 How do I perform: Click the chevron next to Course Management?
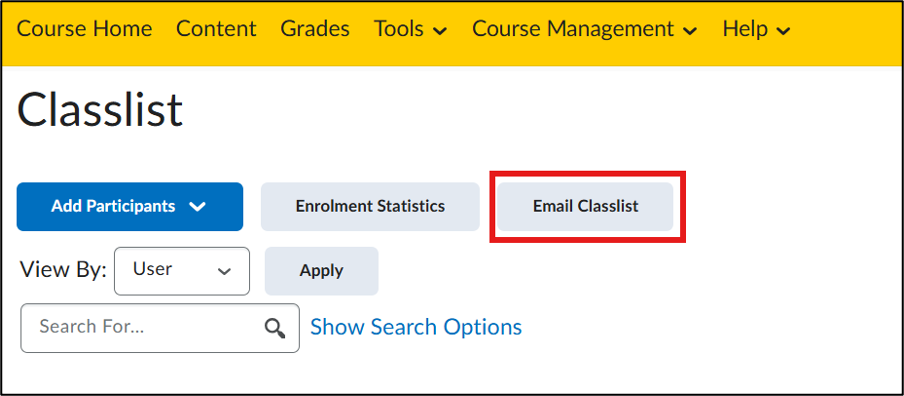coord(690,31)
